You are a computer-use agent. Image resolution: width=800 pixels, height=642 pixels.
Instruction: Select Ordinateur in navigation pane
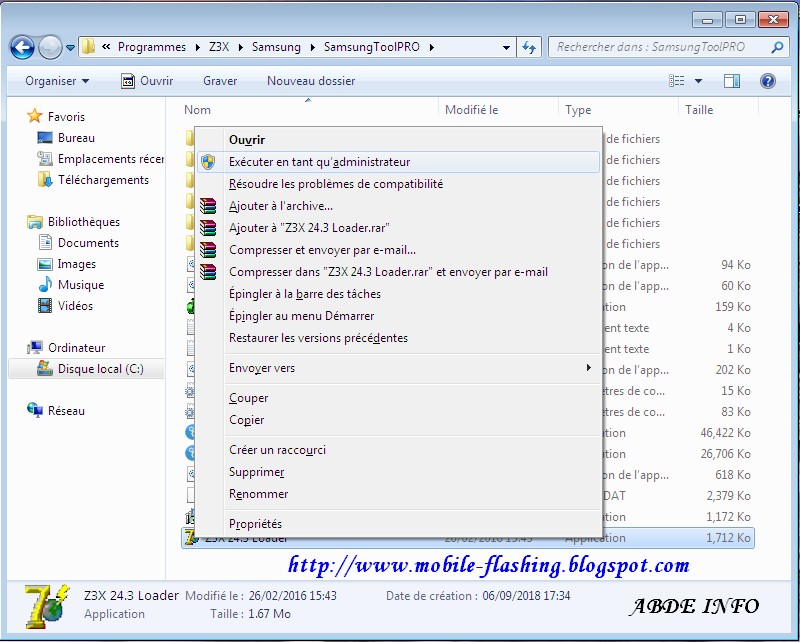click(66, 348)
